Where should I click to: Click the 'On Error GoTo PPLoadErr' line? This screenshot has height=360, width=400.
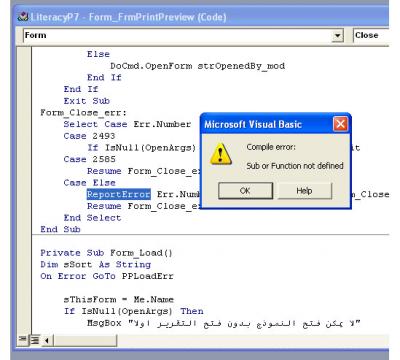point(107,276)
